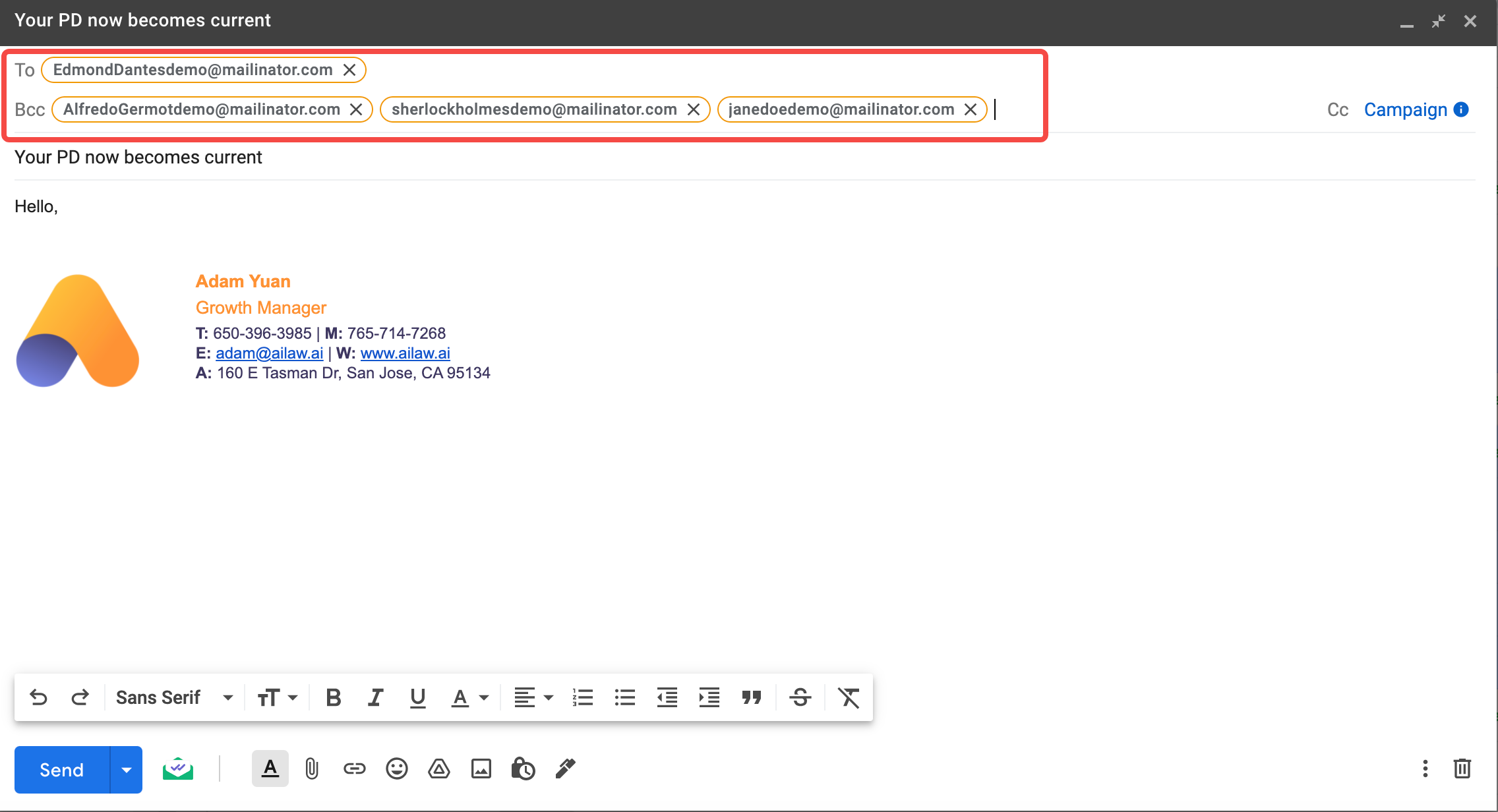The height and width of the screenshot is (812, 1498).
Task: Toggle strikethrough formatting
Action: 800,697
